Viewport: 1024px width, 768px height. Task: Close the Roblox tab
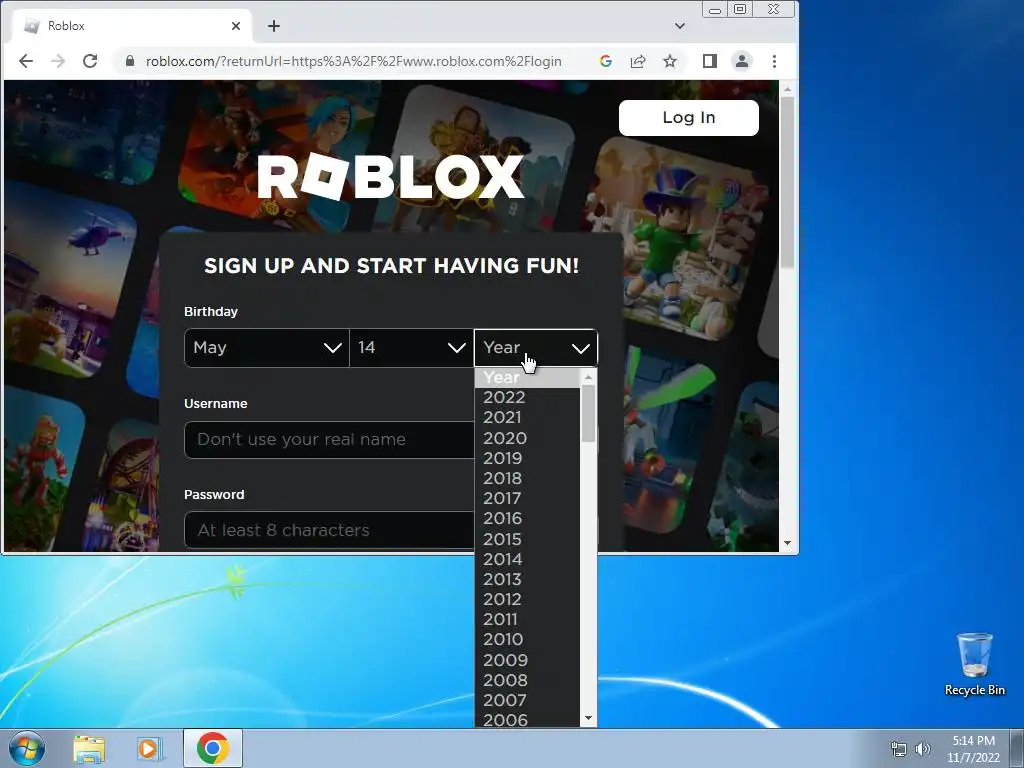(236, 26)
